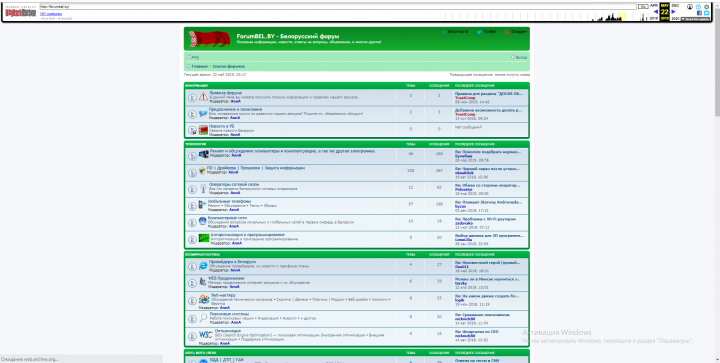The image size is (720, 363).
Task: Click green matrix icon for Алгоритмизация и программирование
Action: click(x=204, y=239)
